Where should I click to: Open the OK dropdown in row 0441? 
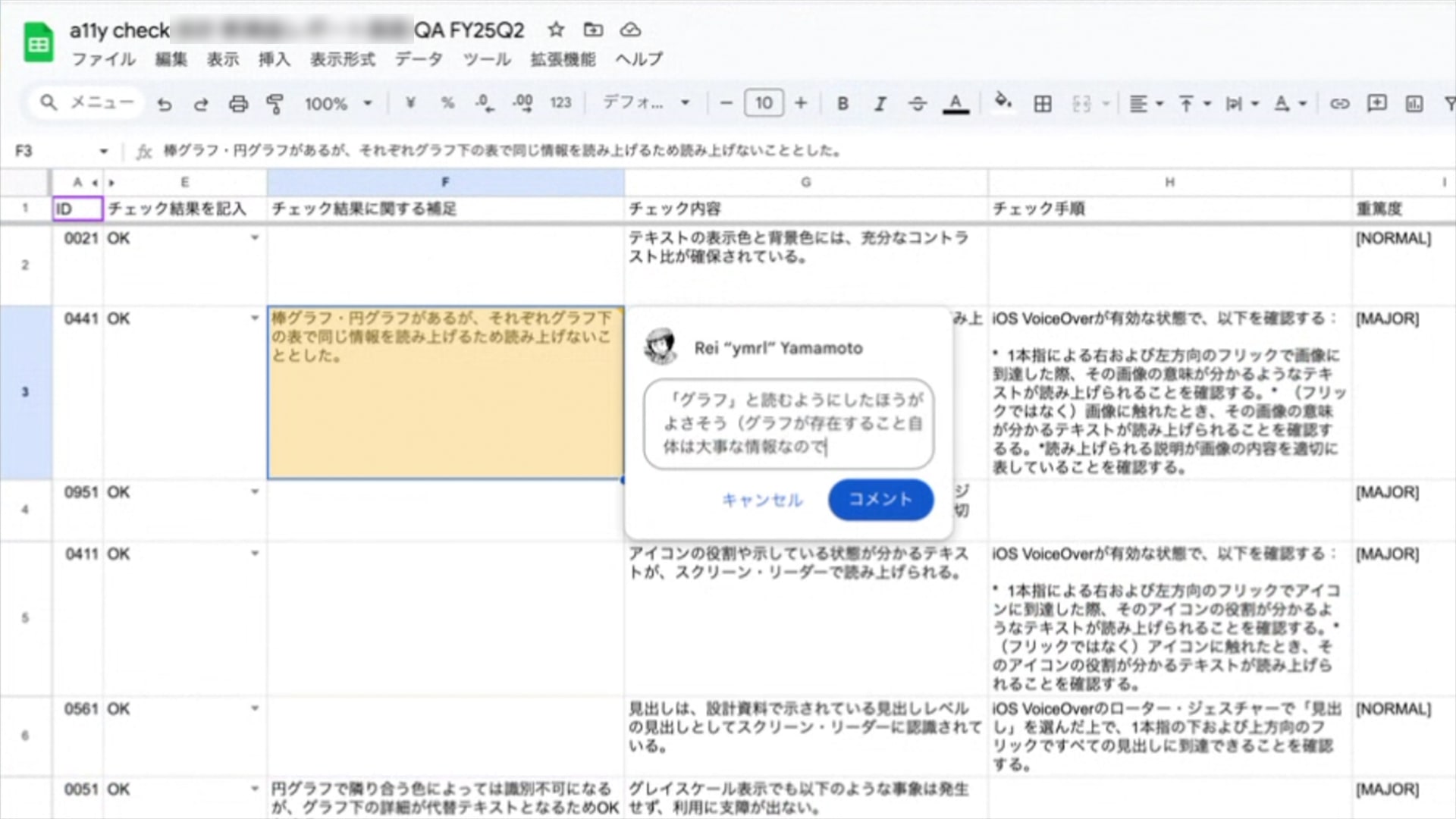[x=255, y=318]
